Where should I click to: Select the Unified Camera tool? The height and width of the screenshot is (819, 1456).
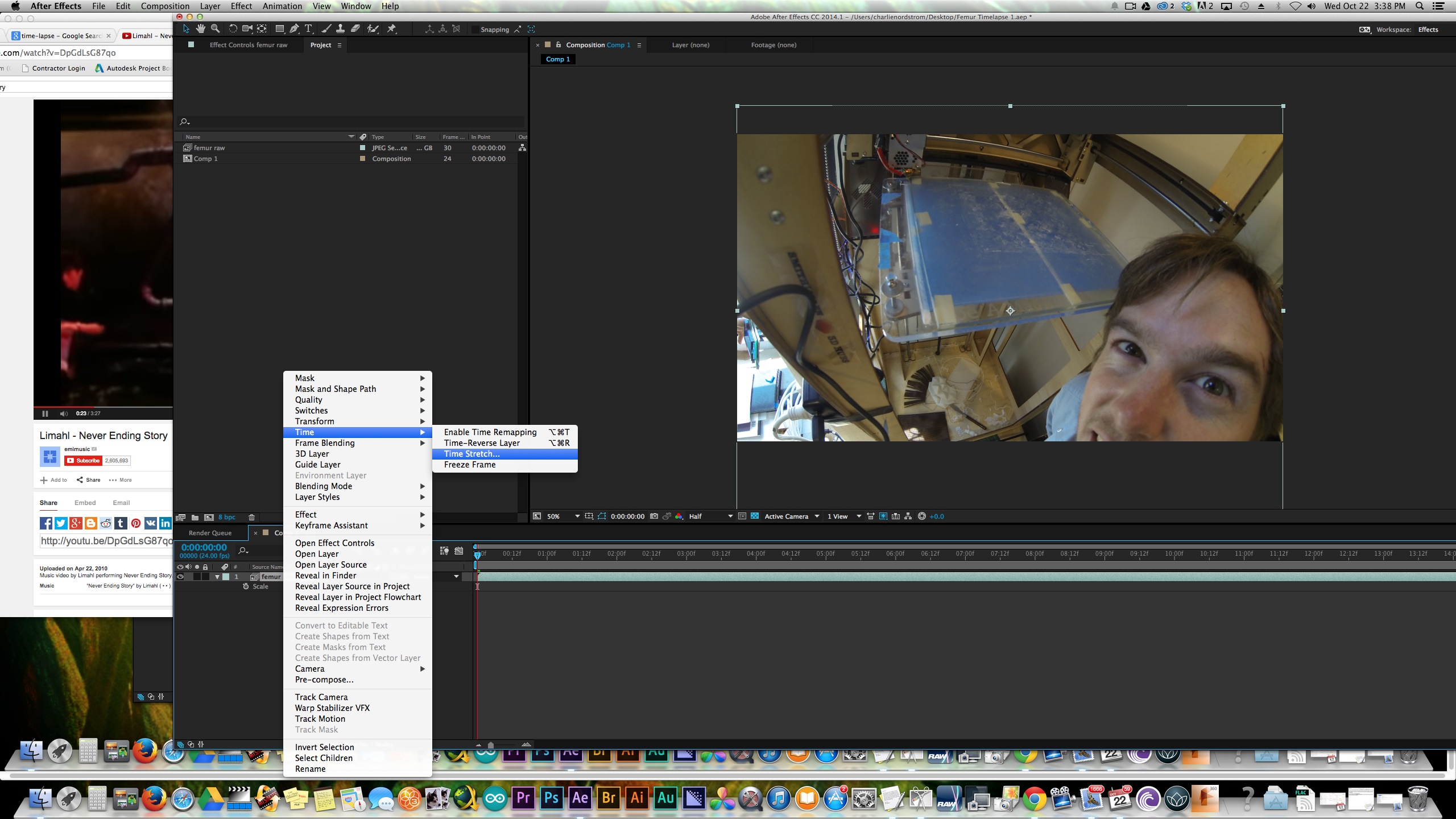pos(247,29)
